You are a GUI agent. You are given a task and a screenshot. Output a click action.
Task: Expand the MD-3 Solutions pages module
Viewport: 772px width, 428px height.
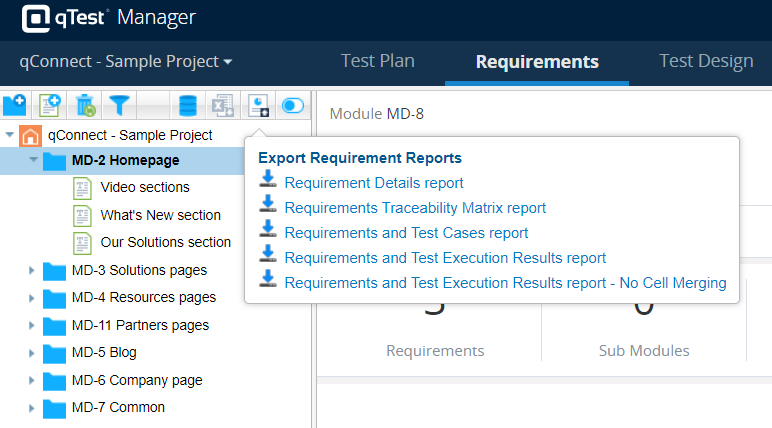click(32, 270)
